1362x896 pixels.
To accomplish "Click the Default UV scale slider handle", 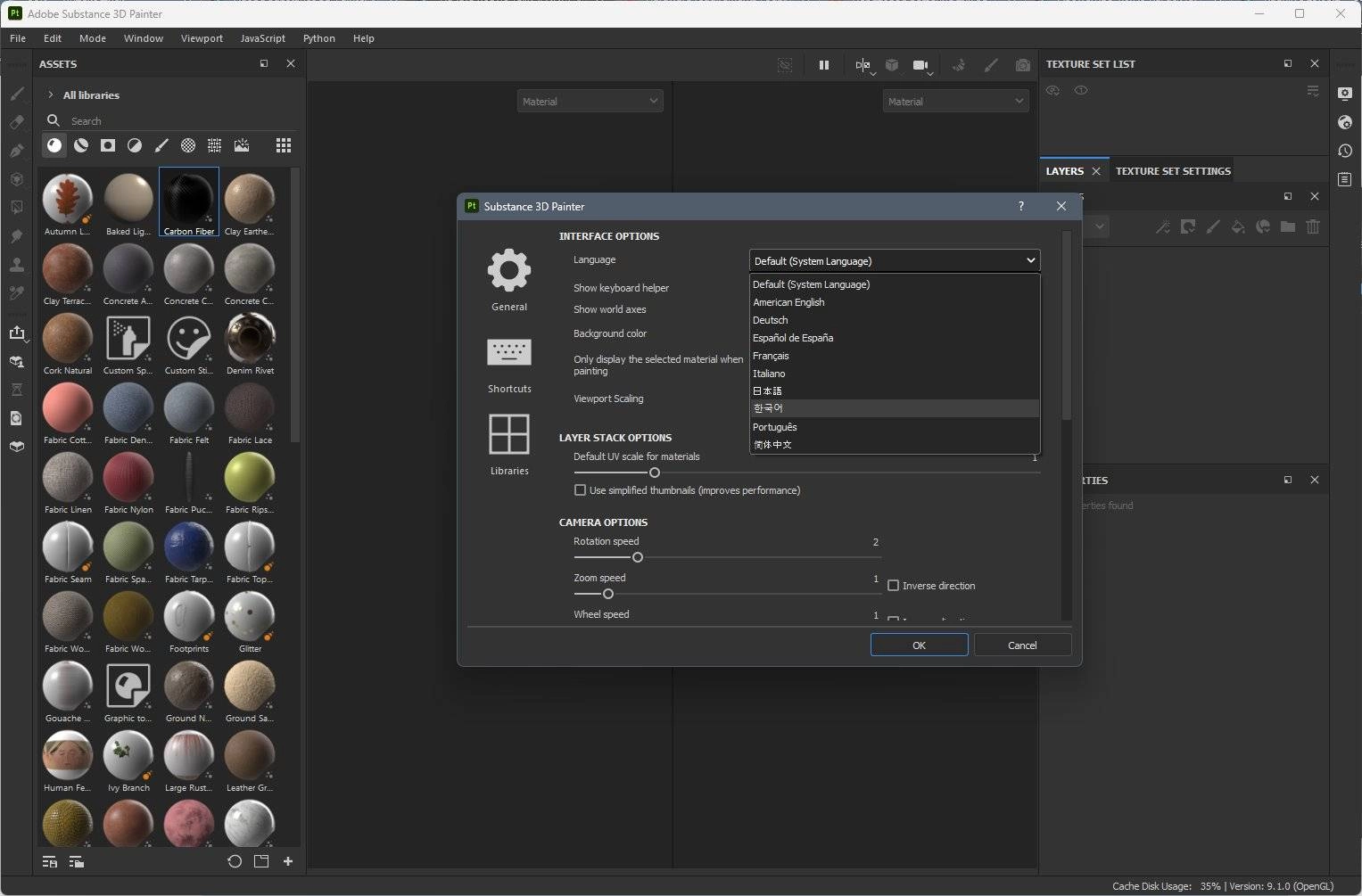I will 655,473.
